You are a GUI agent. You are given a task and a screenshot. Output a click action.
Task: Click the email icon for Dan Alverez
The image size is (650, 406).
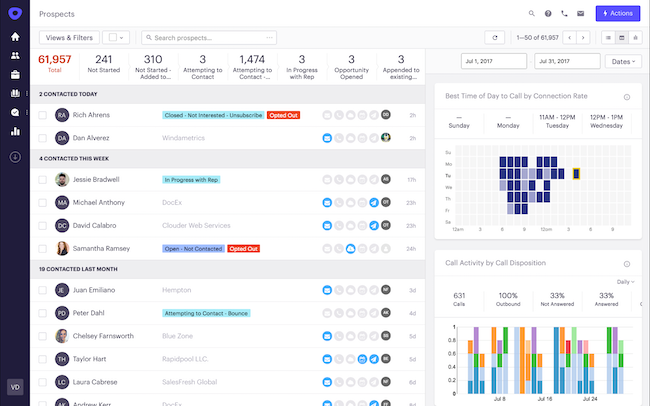[x=327, y=138]
